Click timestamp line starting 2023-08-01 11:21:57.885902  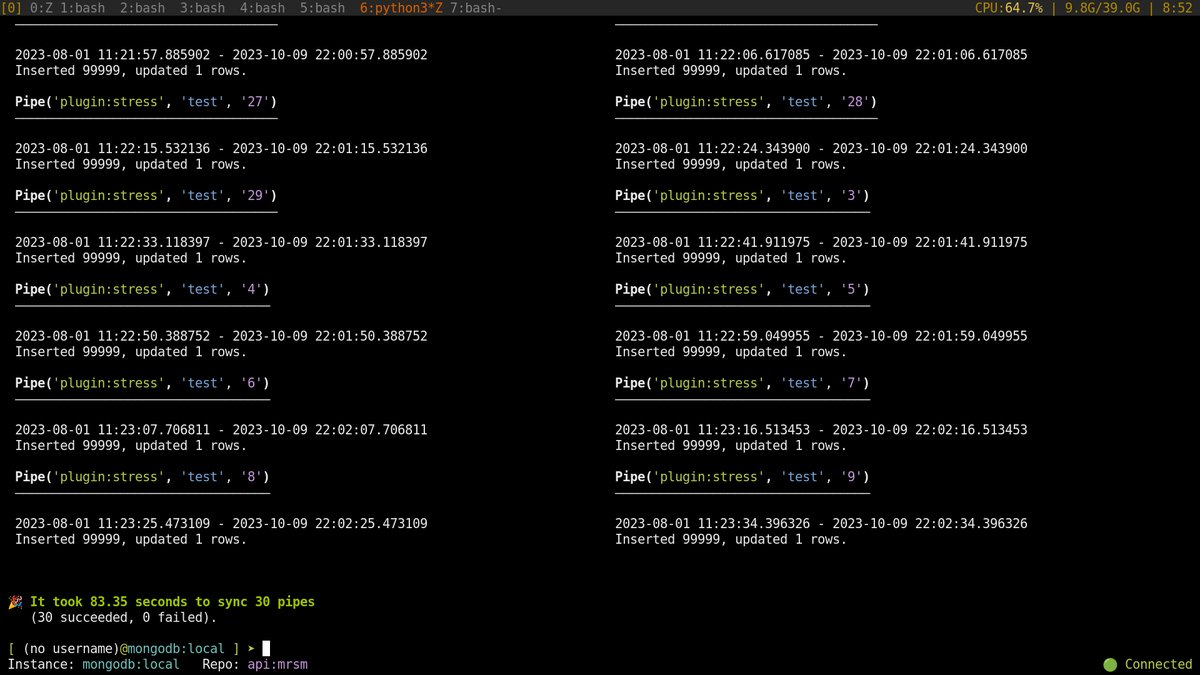pos(221,55)
